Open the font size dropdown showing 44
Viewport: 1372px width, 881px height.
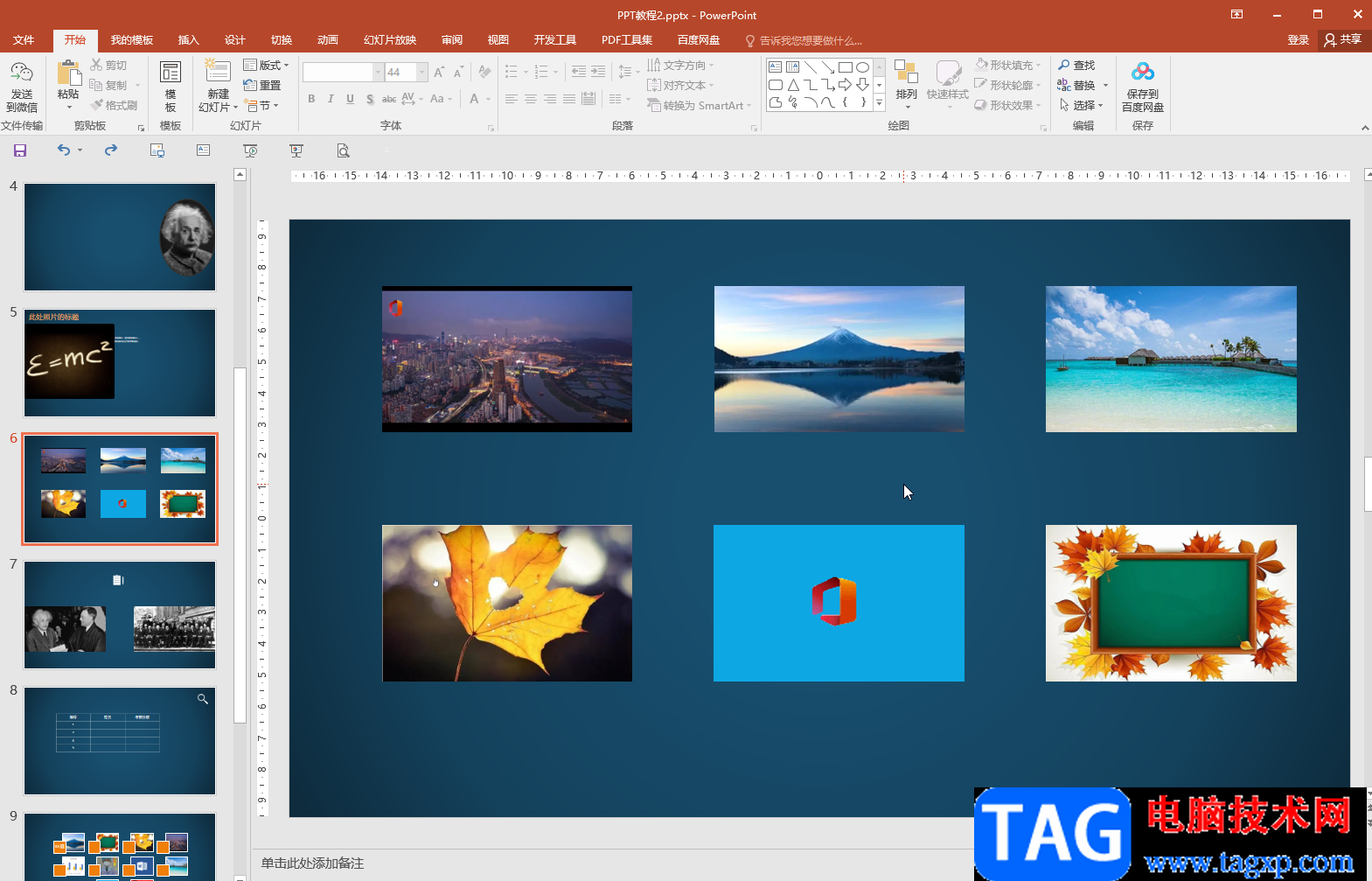pyautogui.click(x=422, y=73)
